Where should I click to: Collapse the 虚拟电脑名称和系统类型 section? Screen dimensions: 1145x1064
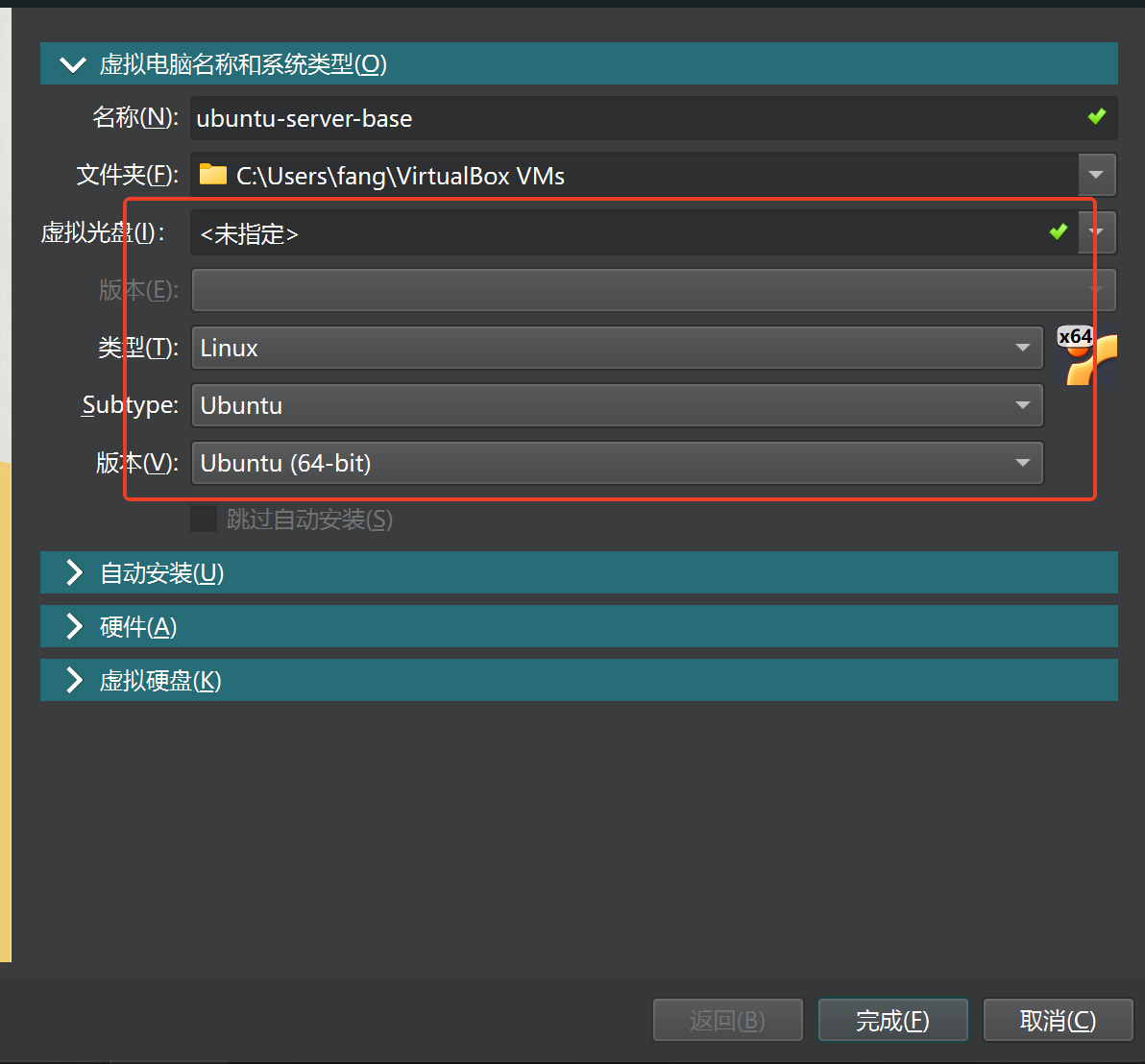click(x=579, y=63)
